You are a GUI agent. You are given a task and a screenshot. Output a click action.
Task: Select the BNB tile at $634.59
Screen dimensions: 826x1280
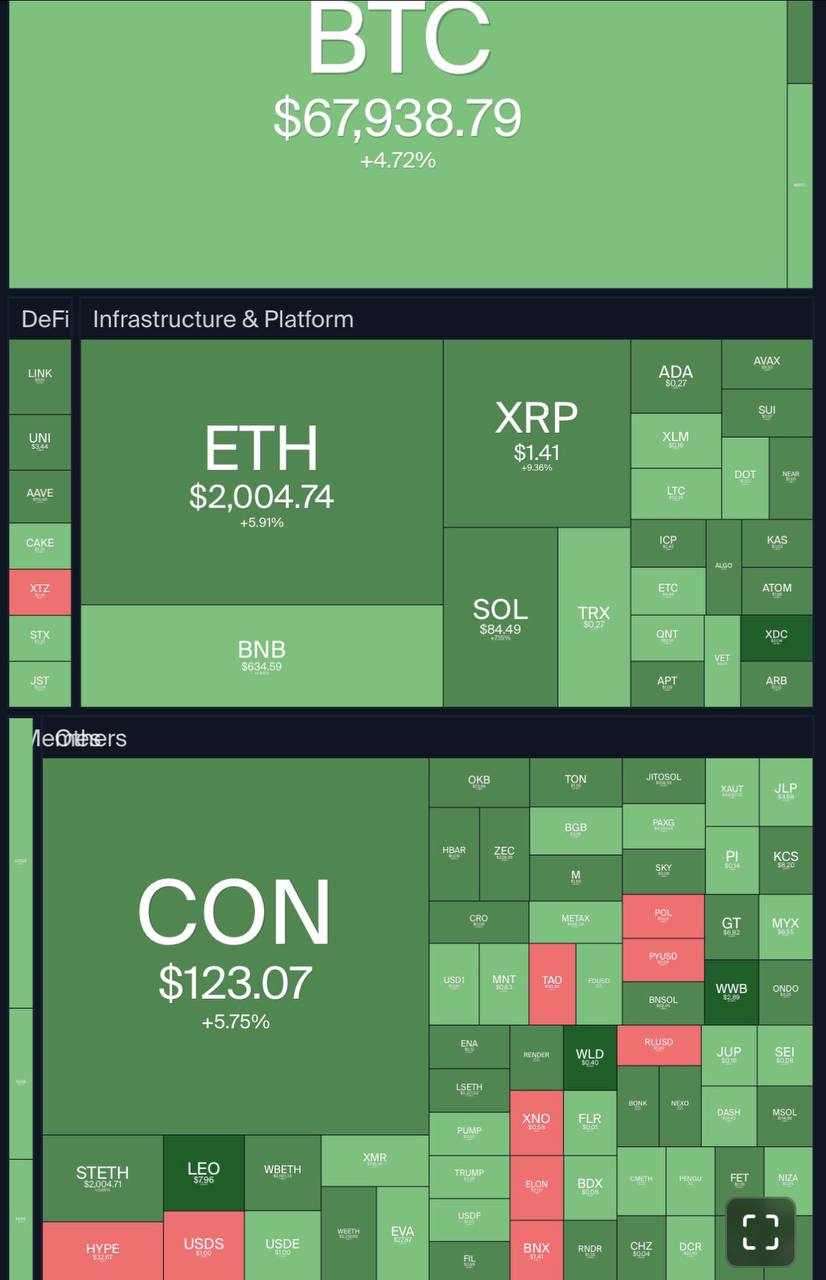point(261,655)
